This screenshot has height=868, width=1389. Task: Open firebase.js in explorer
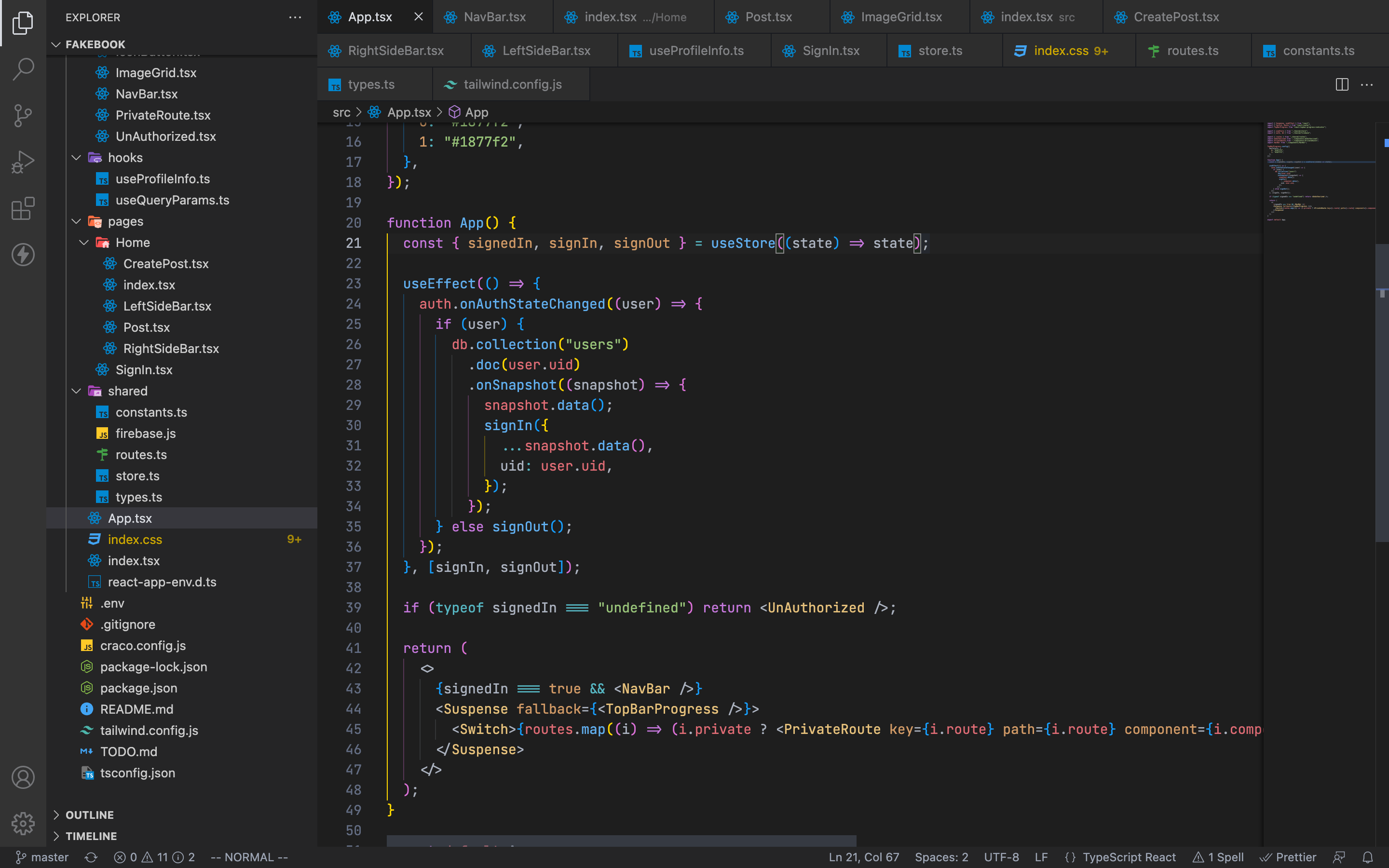coord(181,434)
